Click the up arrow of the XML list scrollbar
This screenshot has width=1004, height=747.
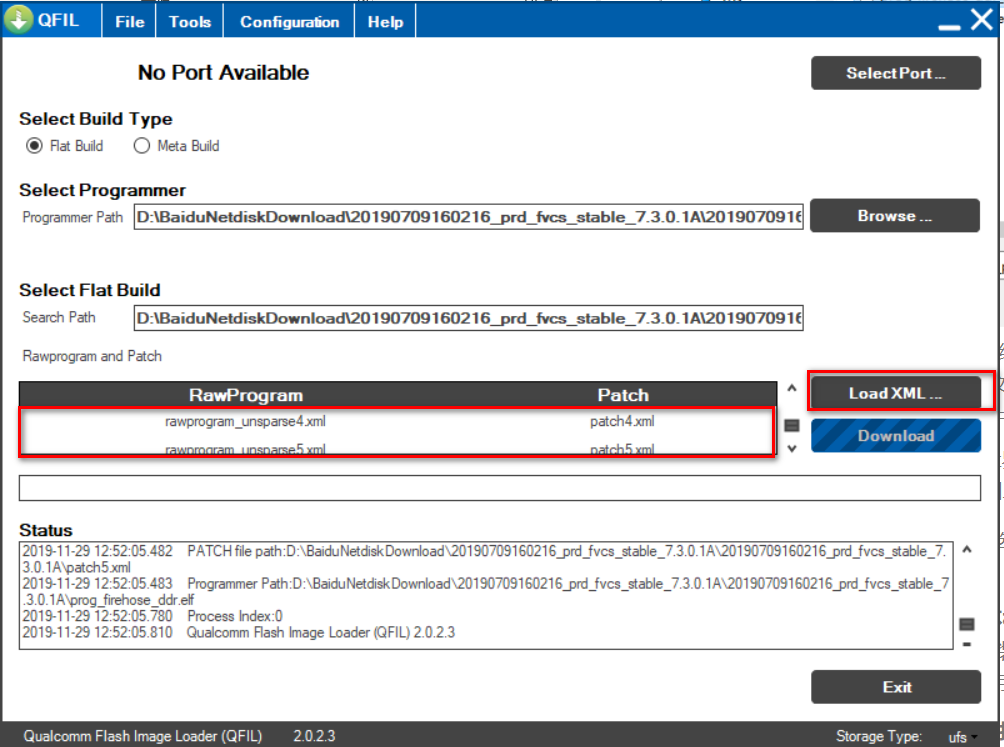[x=792, y=388]
